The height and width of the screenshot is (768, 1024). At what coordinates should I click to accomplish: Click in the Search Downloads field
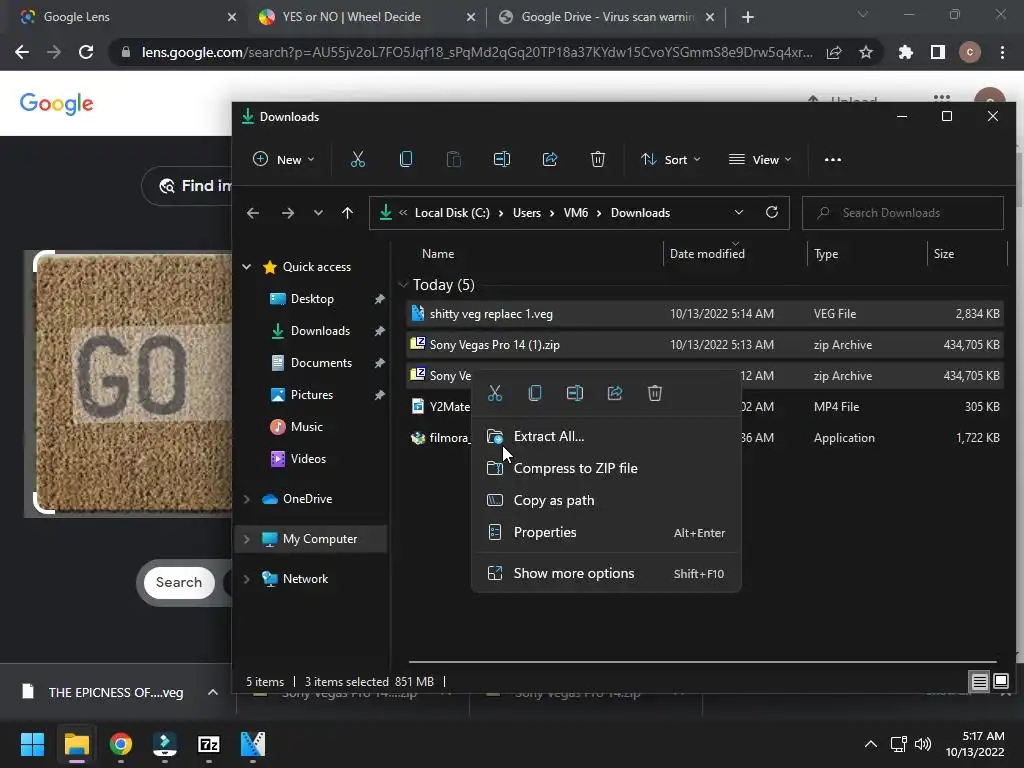903,213
